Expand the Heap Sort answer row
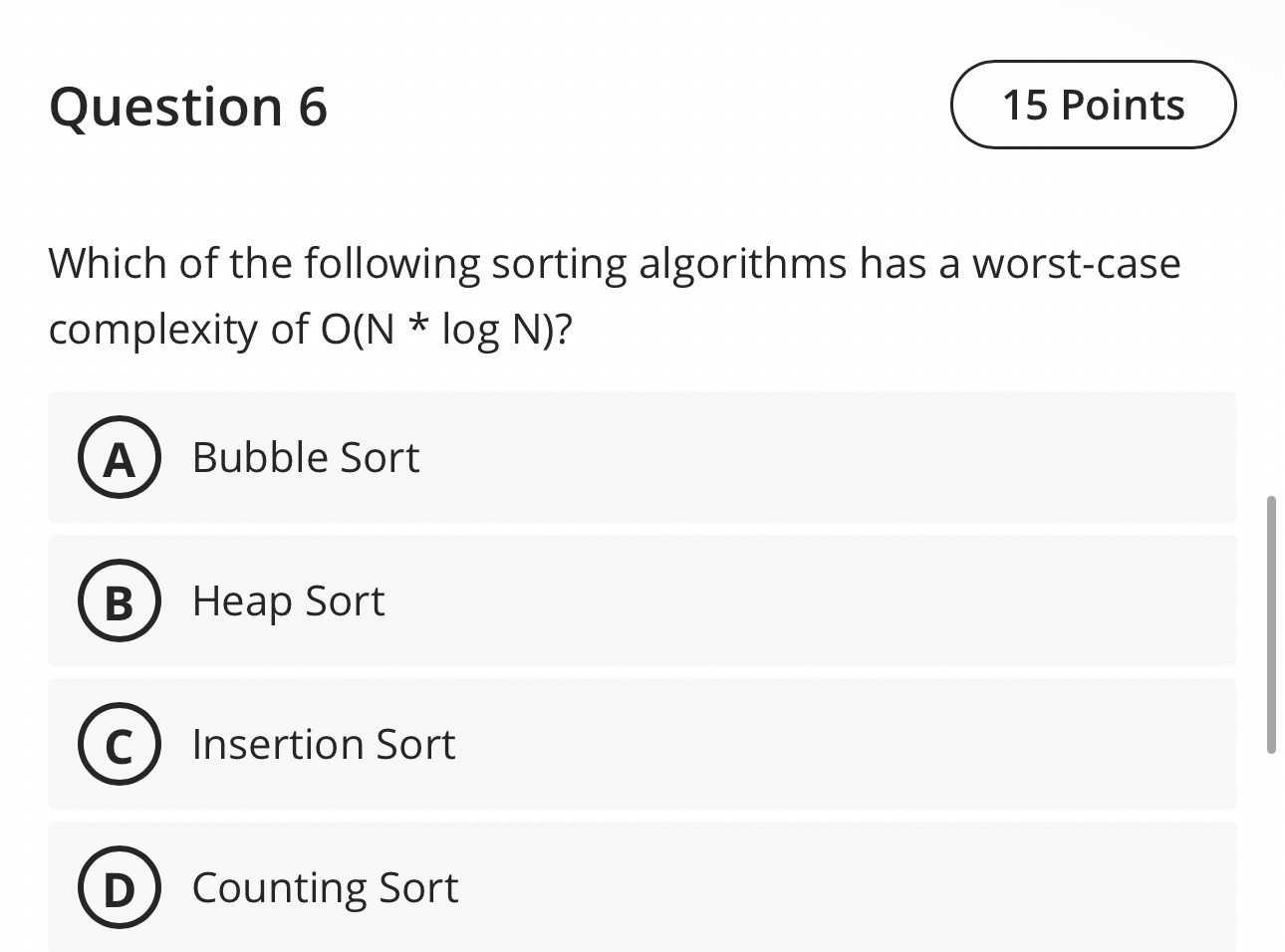 [x=642, y=601]
